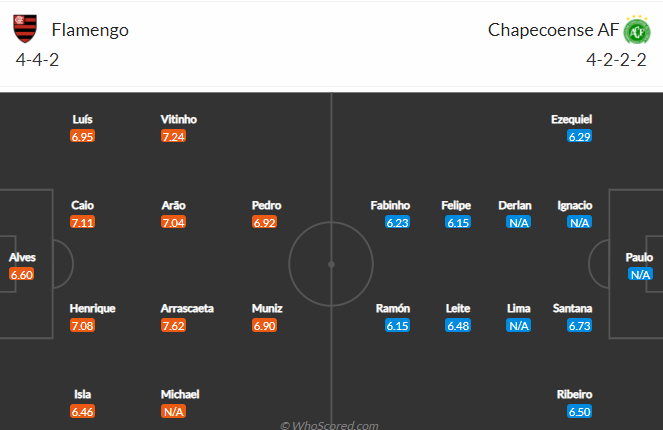Select Michael's N/A rating badge

point(173,411)
